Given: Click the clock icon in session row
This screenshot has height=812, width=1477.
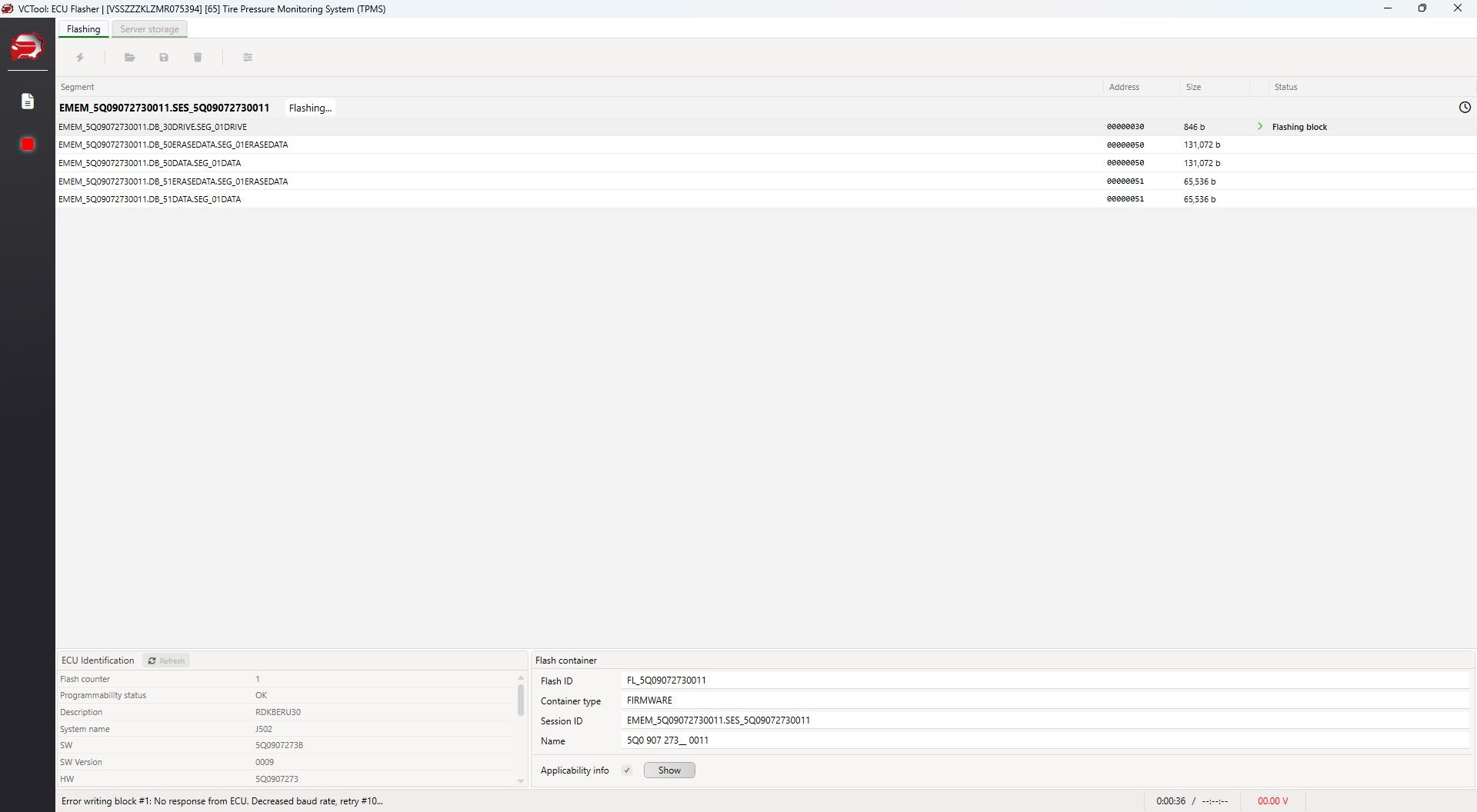Looking at the screenshot, I should coord(1465,108).
